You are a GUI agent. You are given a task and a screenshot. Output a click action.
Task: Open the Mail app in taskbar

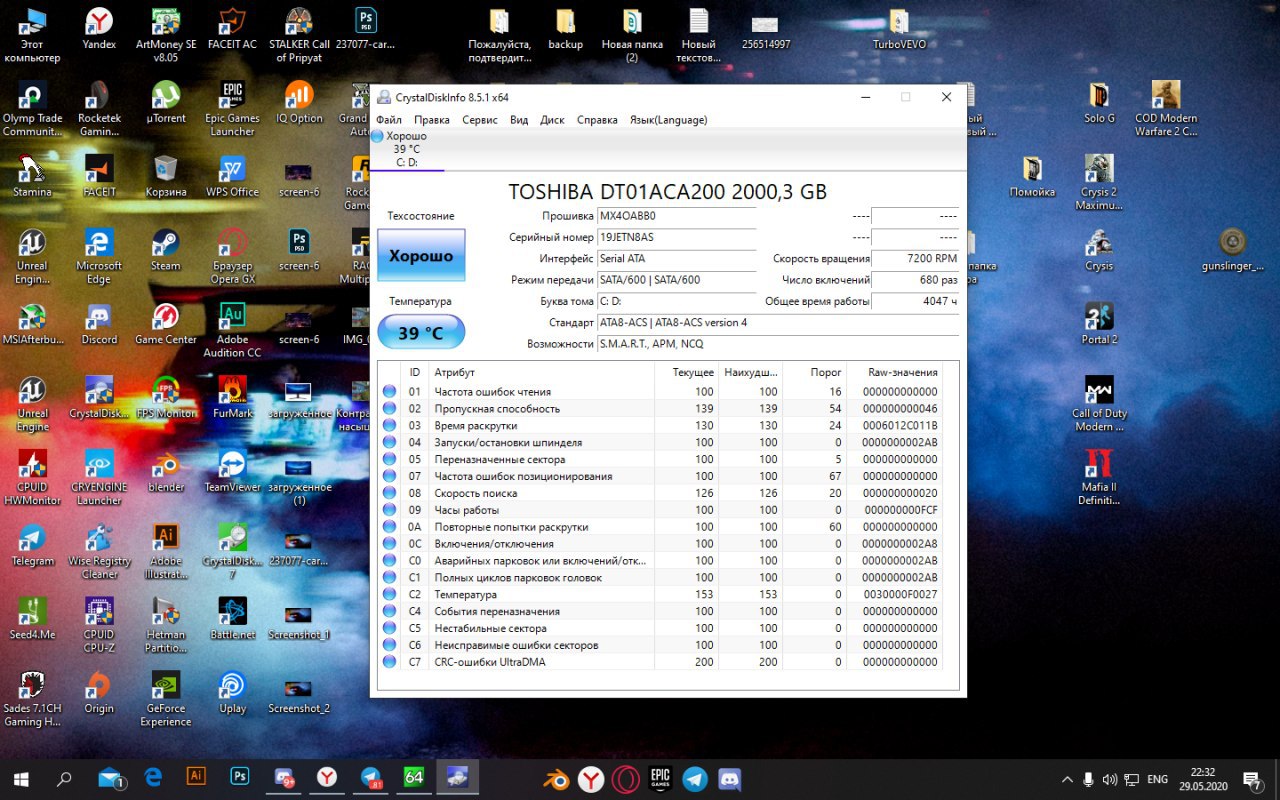110,778
